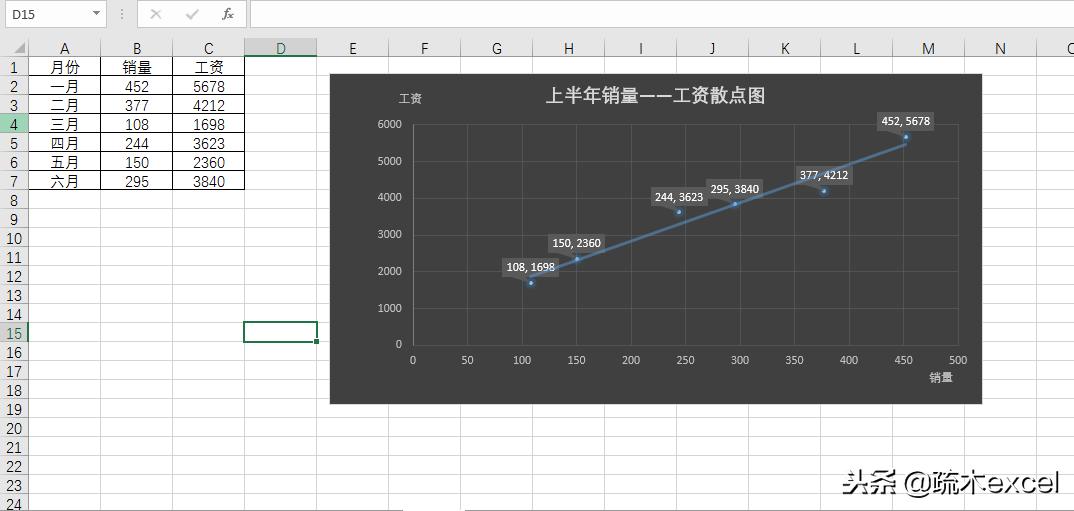
Task: Click the Enter checkmark formula bar icon
Action: (192, 14)
